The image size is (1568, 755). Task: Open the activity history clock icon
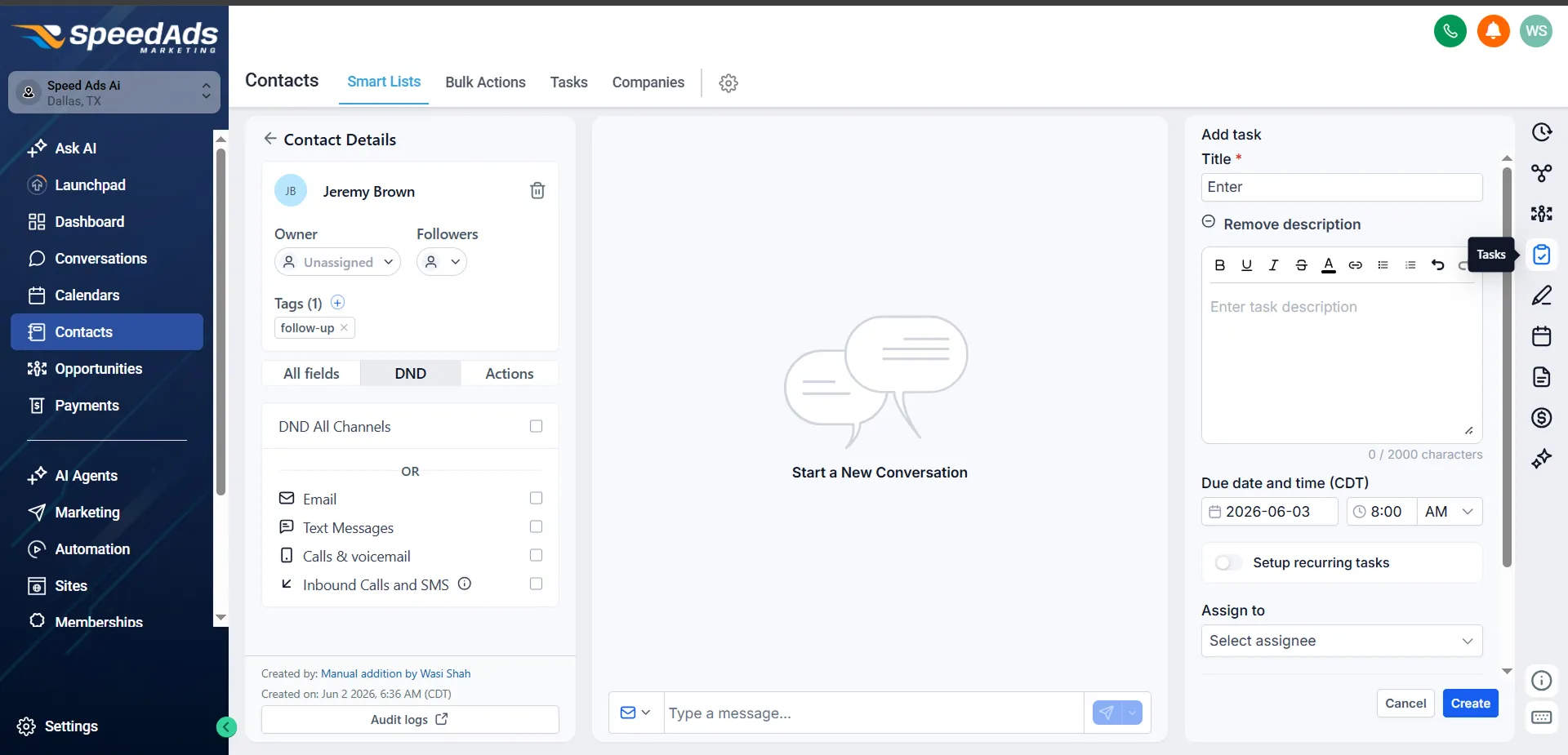point(1541,132)
